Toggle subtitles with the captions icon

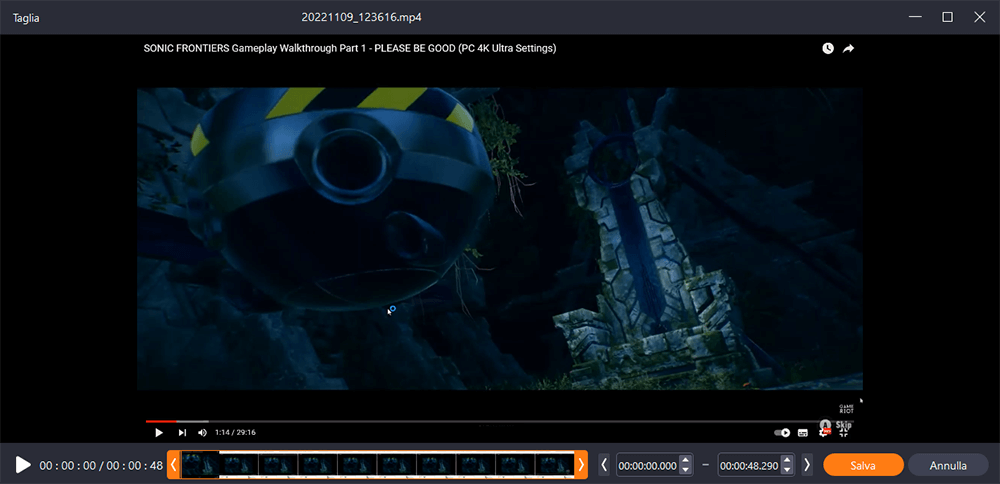[803, 433]
